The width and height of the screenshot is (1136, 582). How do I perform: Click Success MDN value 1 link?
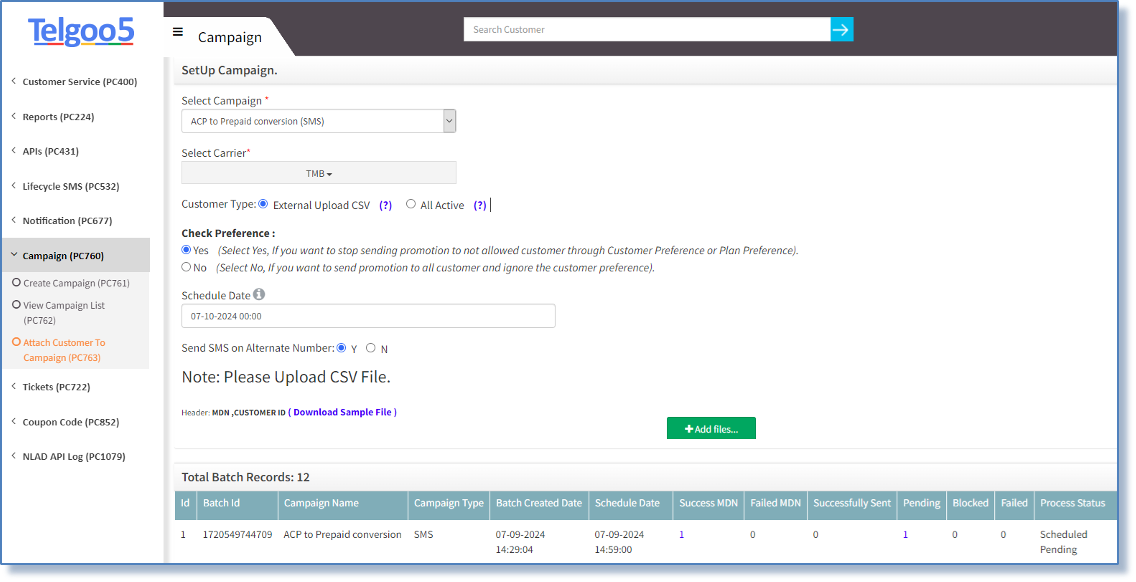[682, 535]
